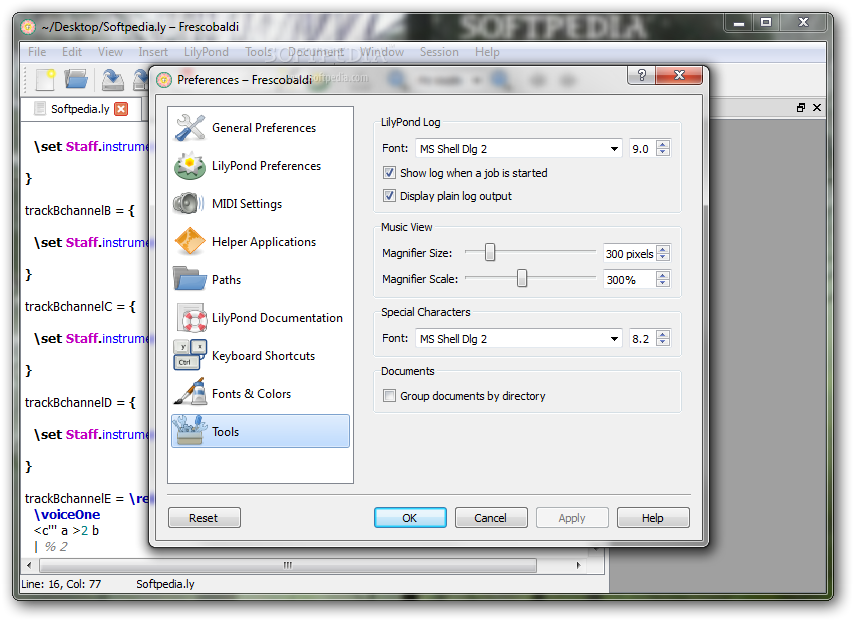Select LilyPond Documentation lifebuoy icon

point(192,318)
